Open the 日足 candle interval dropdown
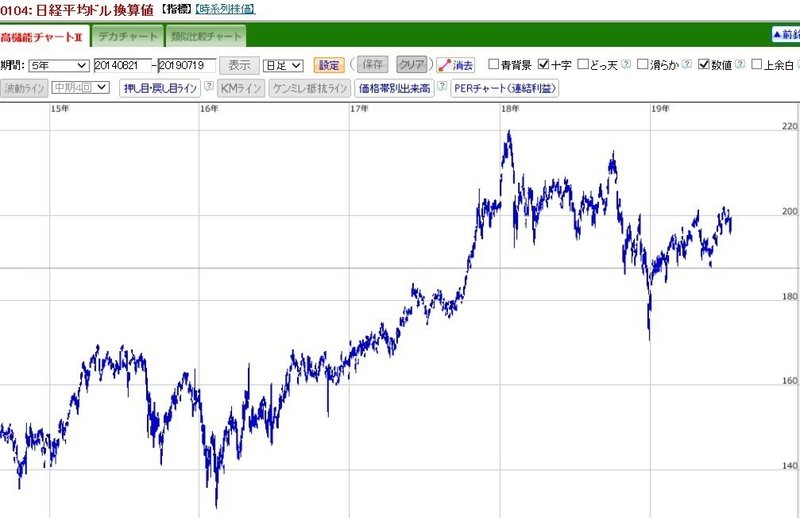The width and height of the screenshot is (800, 518). 283,65
